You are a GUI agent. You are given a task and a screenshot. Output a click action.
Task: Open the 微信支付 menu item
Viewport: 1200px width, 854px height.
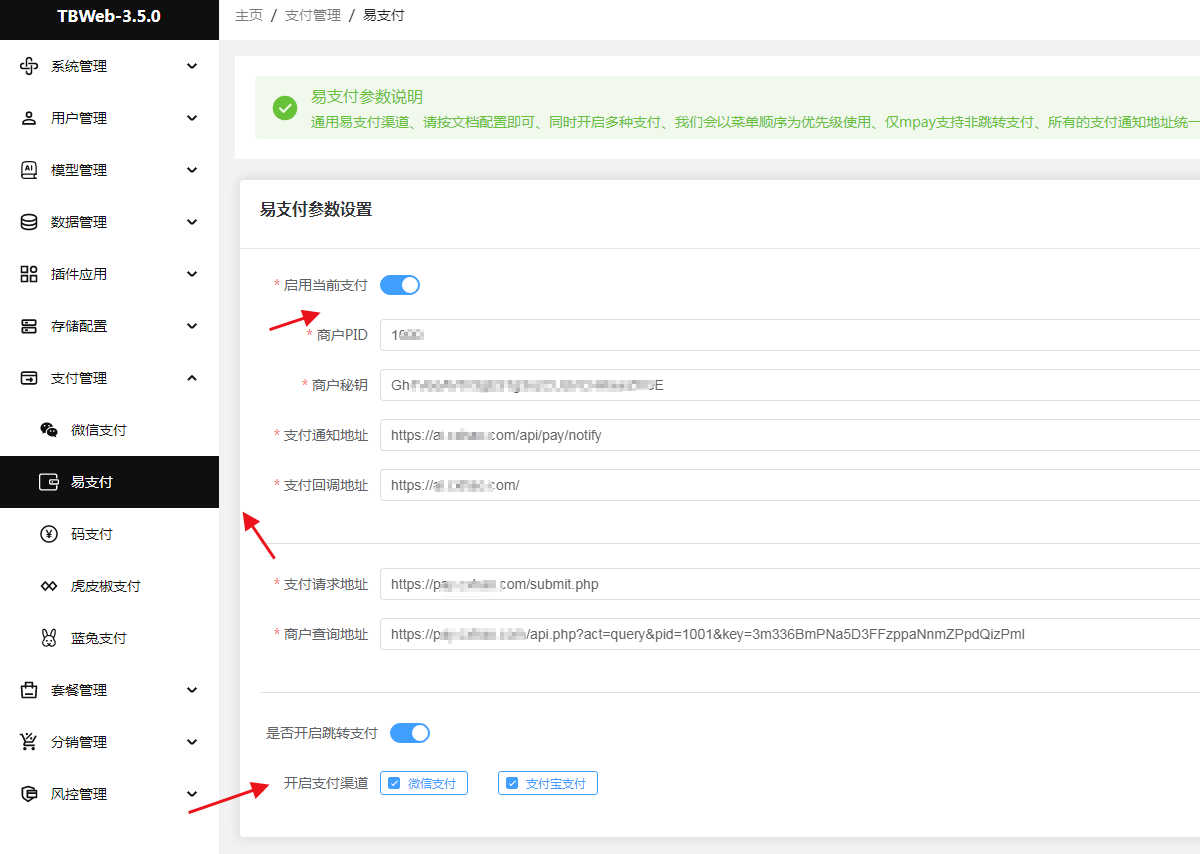pyautogui.click(x=109, y=430)
